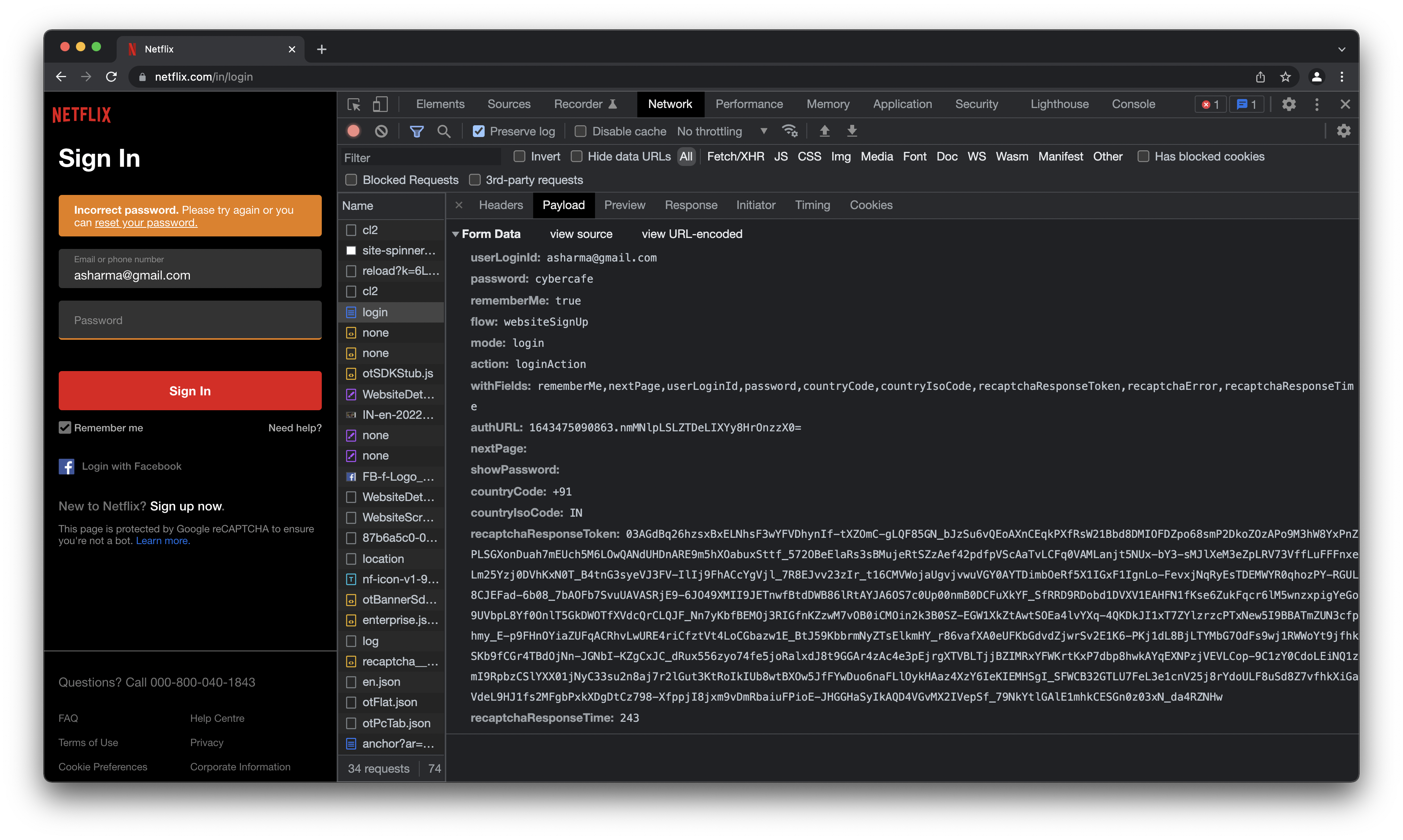
Task: Click view source link
Action: [x=581, y=234]
